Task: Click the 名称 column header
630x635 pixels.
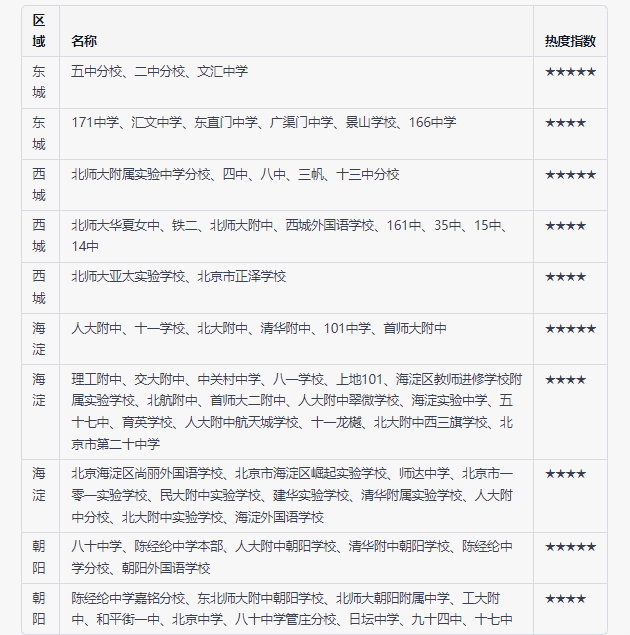Action: coord(84,41)
